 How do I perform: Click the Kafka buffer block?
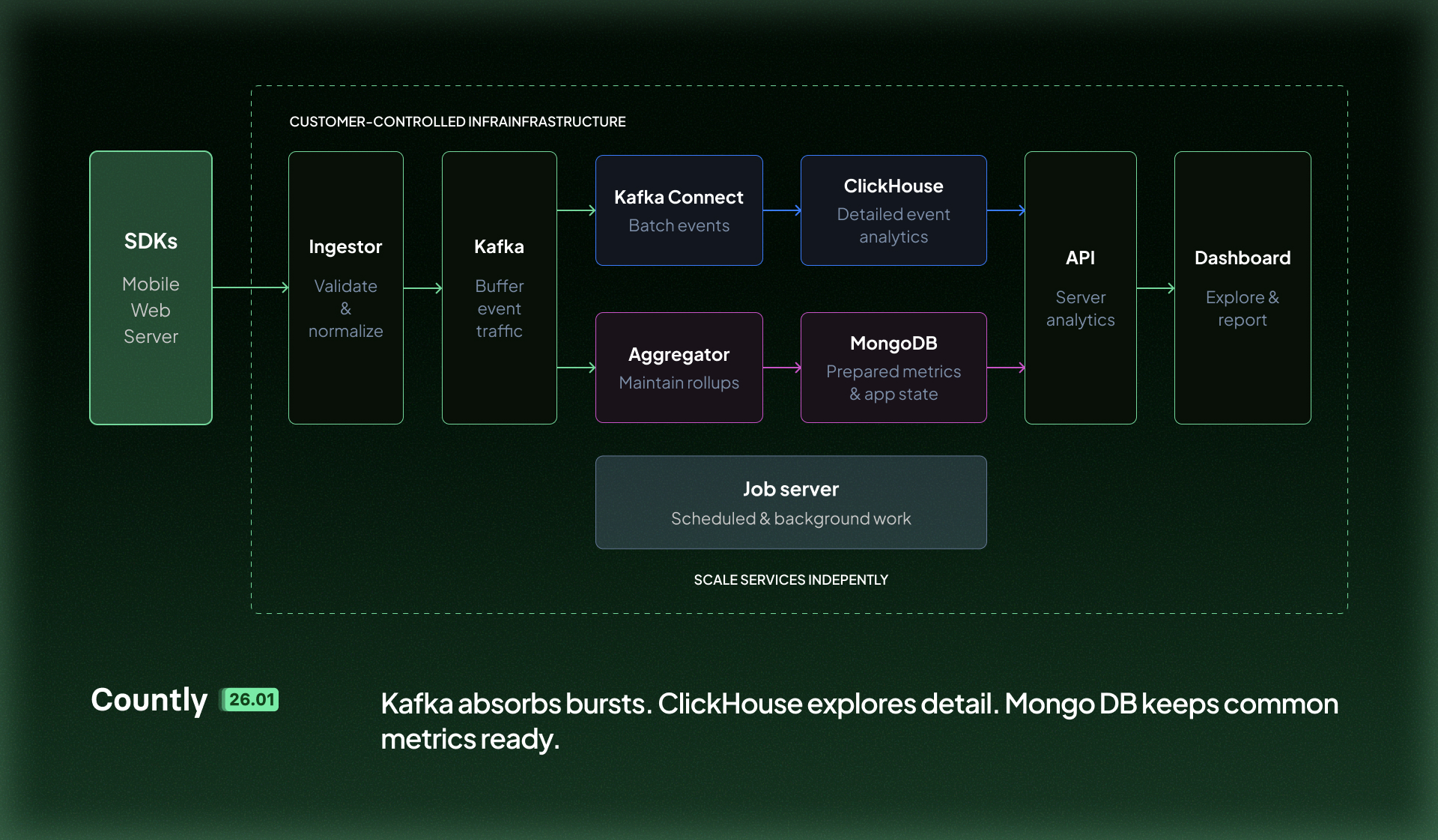[499, 287]
